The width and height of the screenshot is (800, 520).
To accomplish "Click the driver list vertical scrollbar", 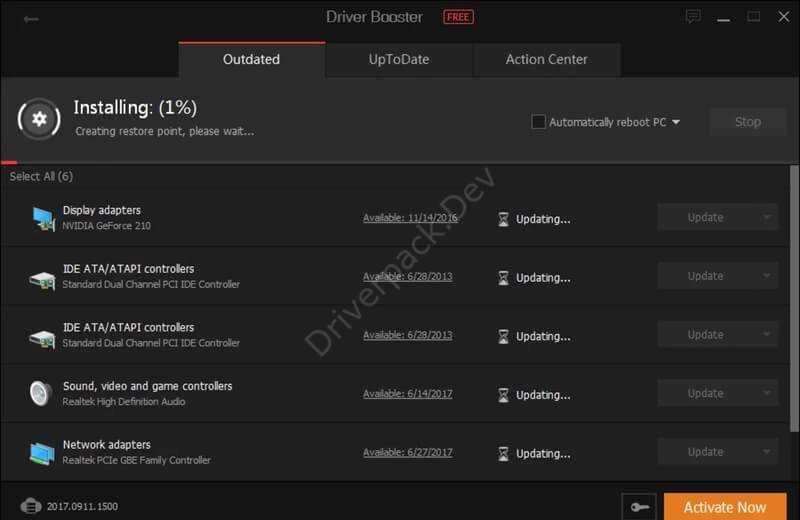I will 794,299.
